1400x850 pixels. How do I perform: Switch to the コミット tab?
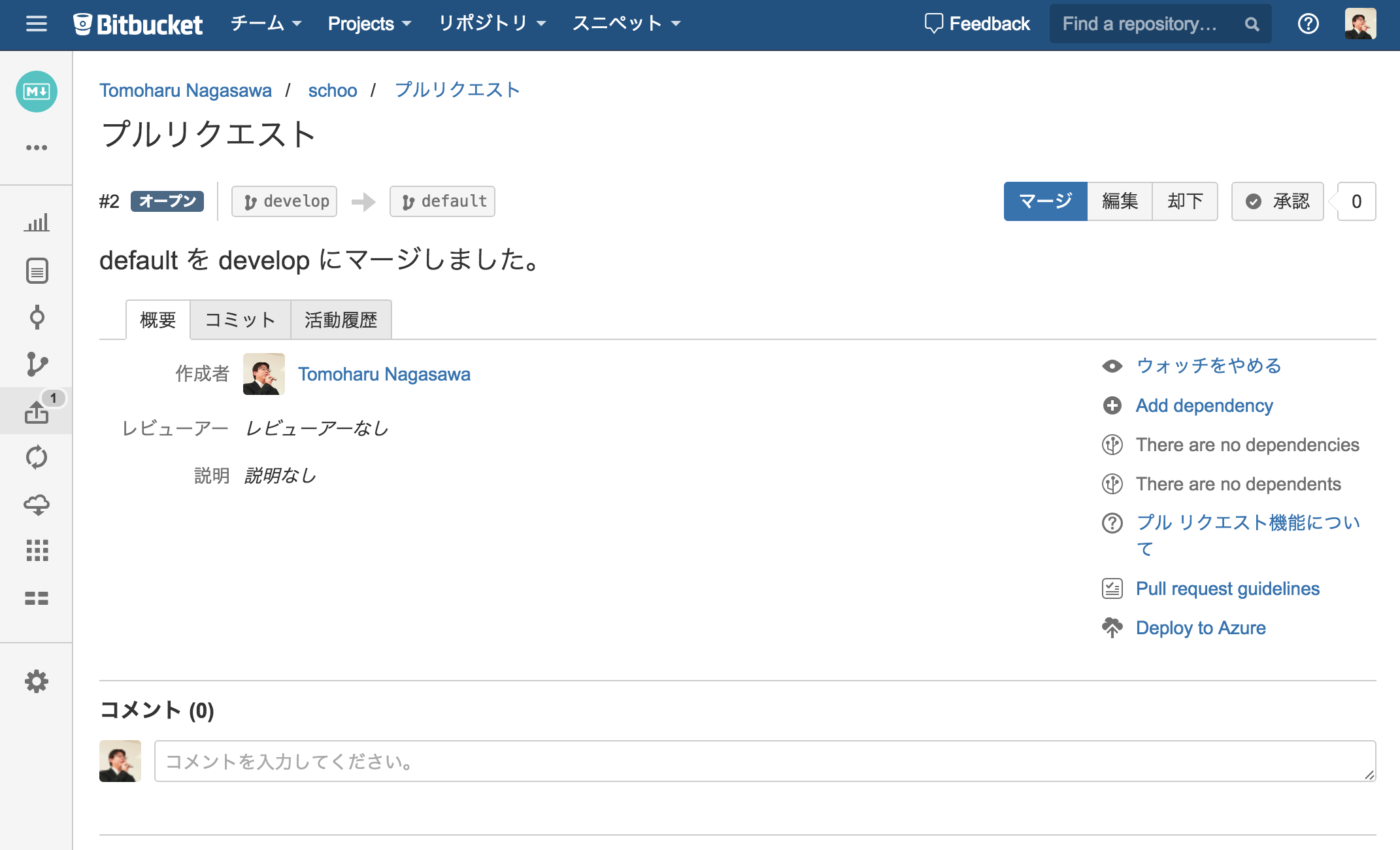pyautogui.click(x=239, y=320)
